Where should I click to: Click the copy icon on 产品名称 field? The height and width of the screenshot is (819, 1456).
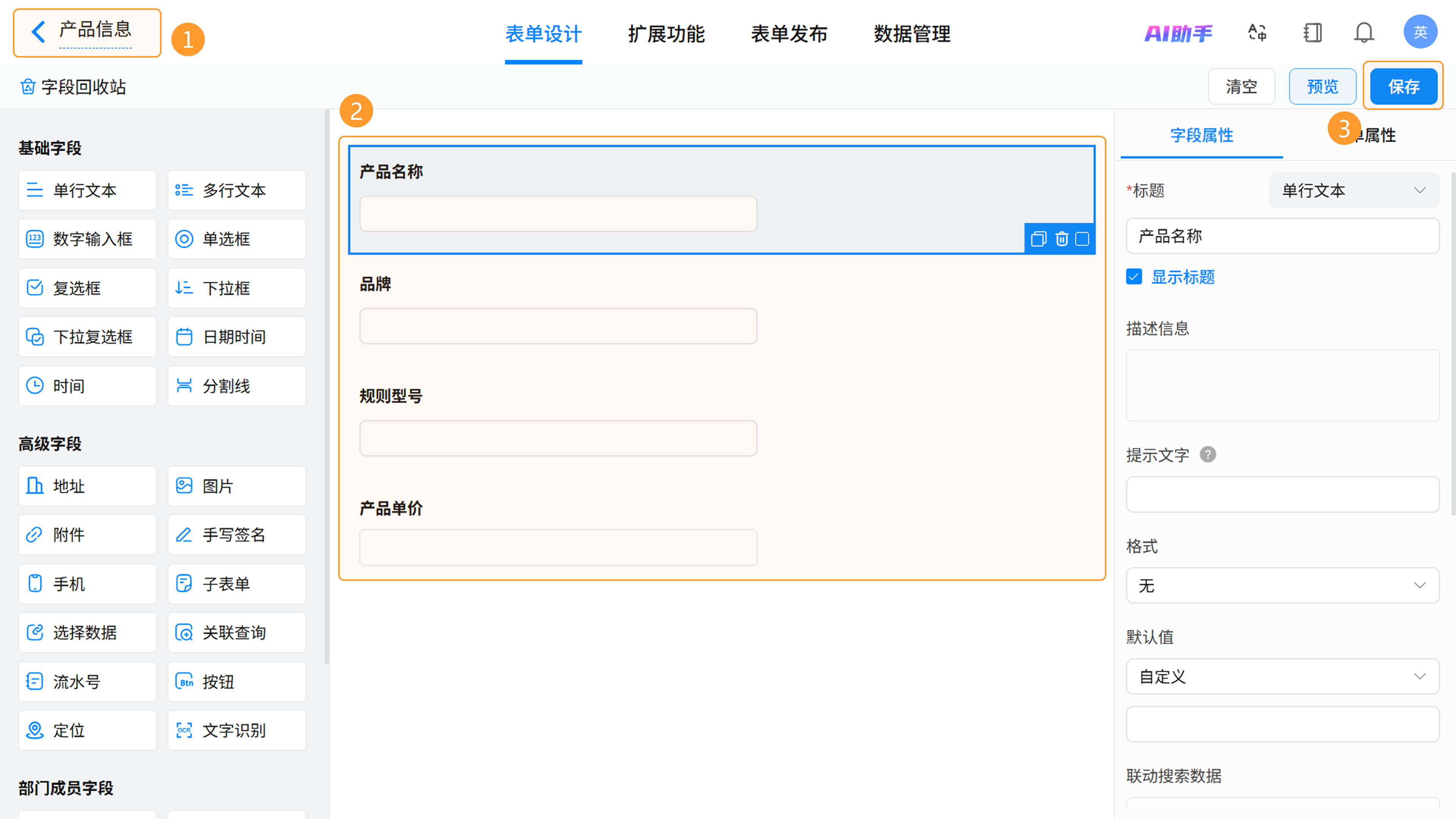(x=1038, y=239)
